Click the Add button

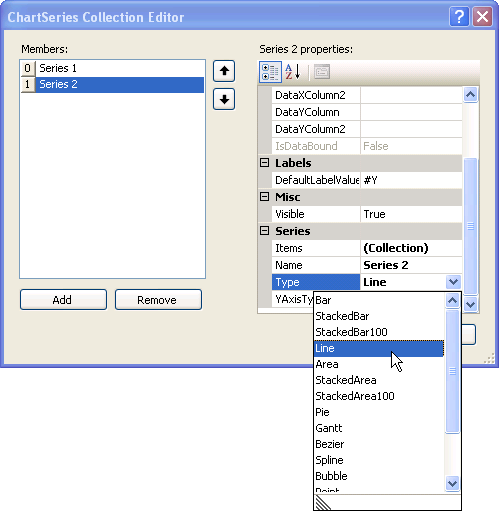click(x=63, y=300)
